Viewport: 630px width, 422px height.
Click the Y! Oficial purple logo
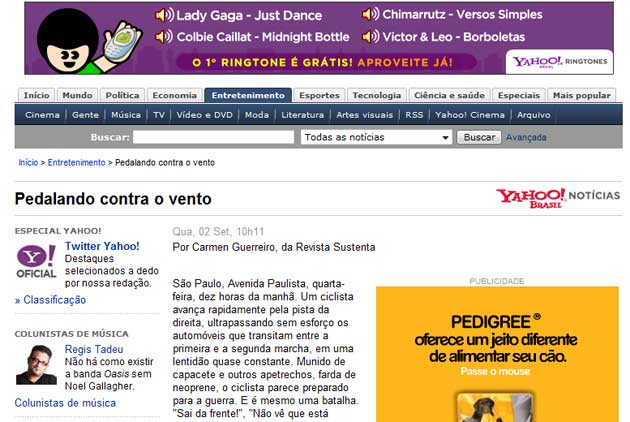point(36,261)
